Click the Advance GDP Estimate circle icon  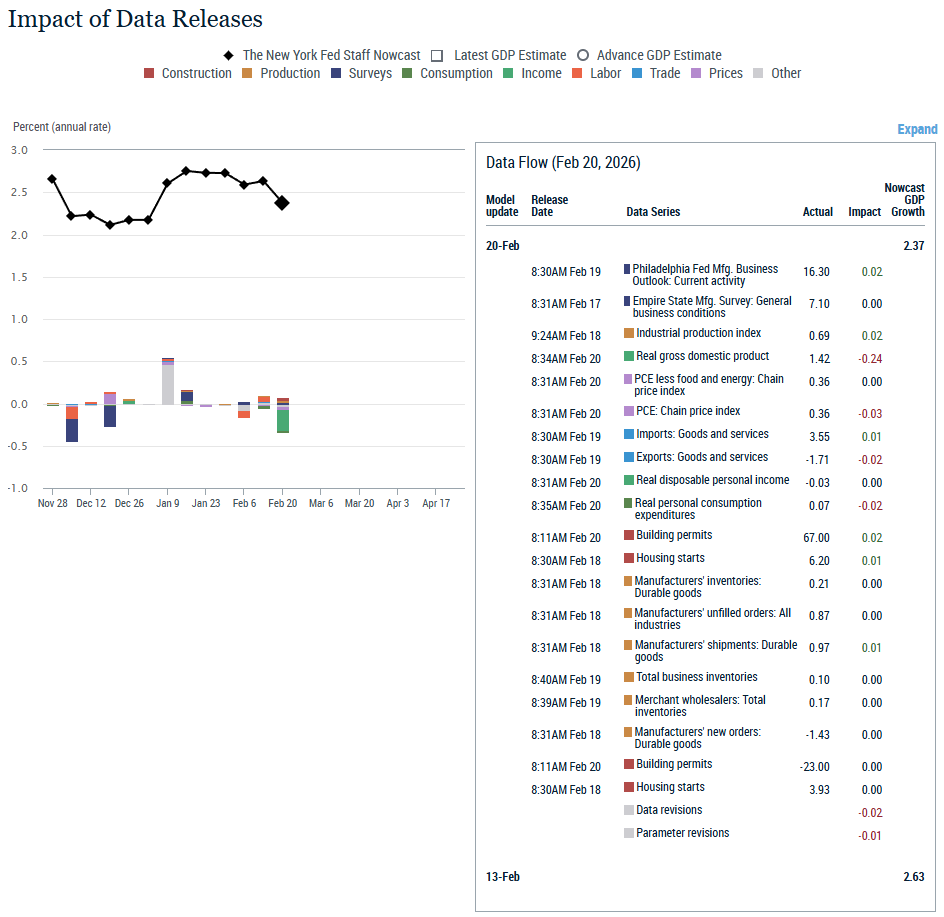[x=582, y=56]
